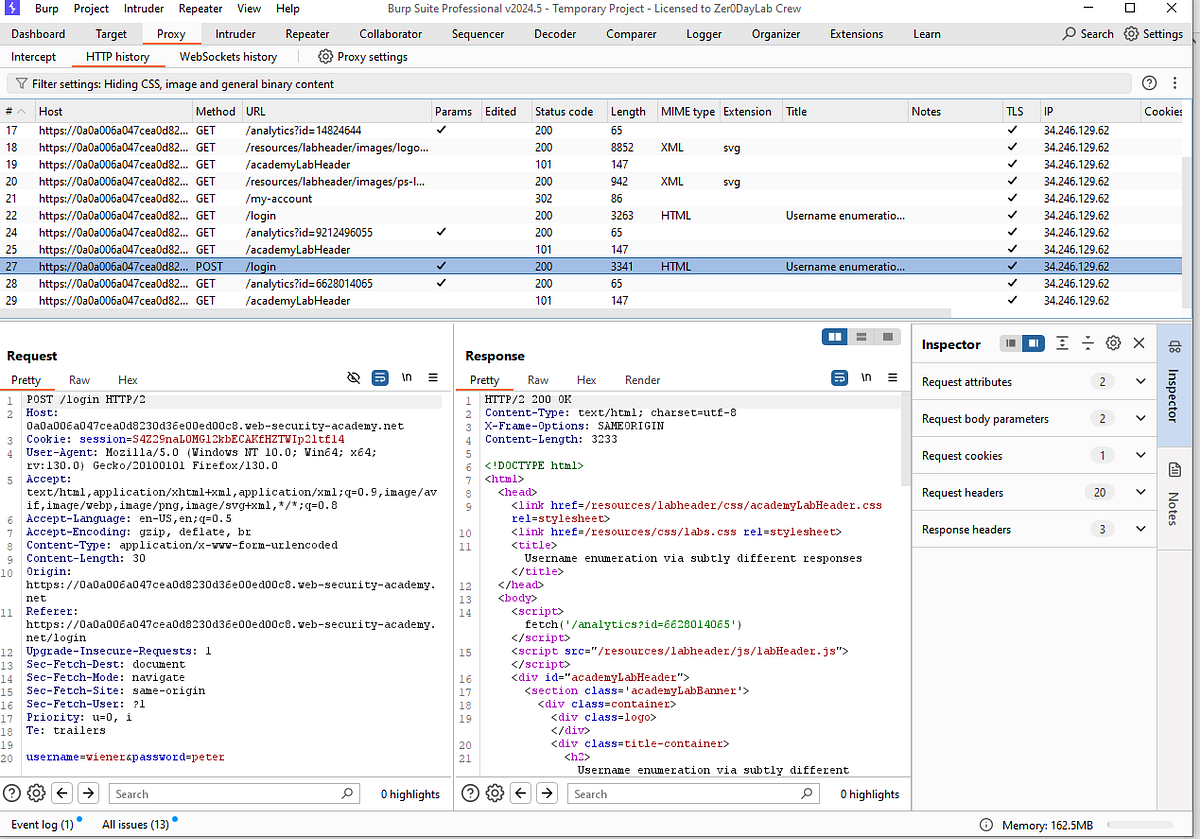Screen dimensions: 1200x839
Task: Go to previous match in Response pane
Action: [x=521, y=793]
